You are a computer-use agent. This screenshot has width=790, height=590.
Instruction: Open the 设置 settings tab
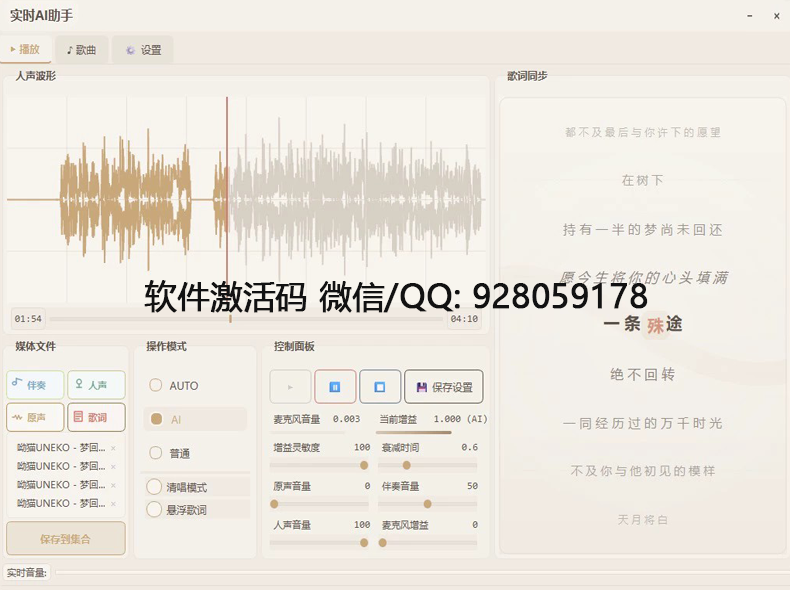pos(142,50)
